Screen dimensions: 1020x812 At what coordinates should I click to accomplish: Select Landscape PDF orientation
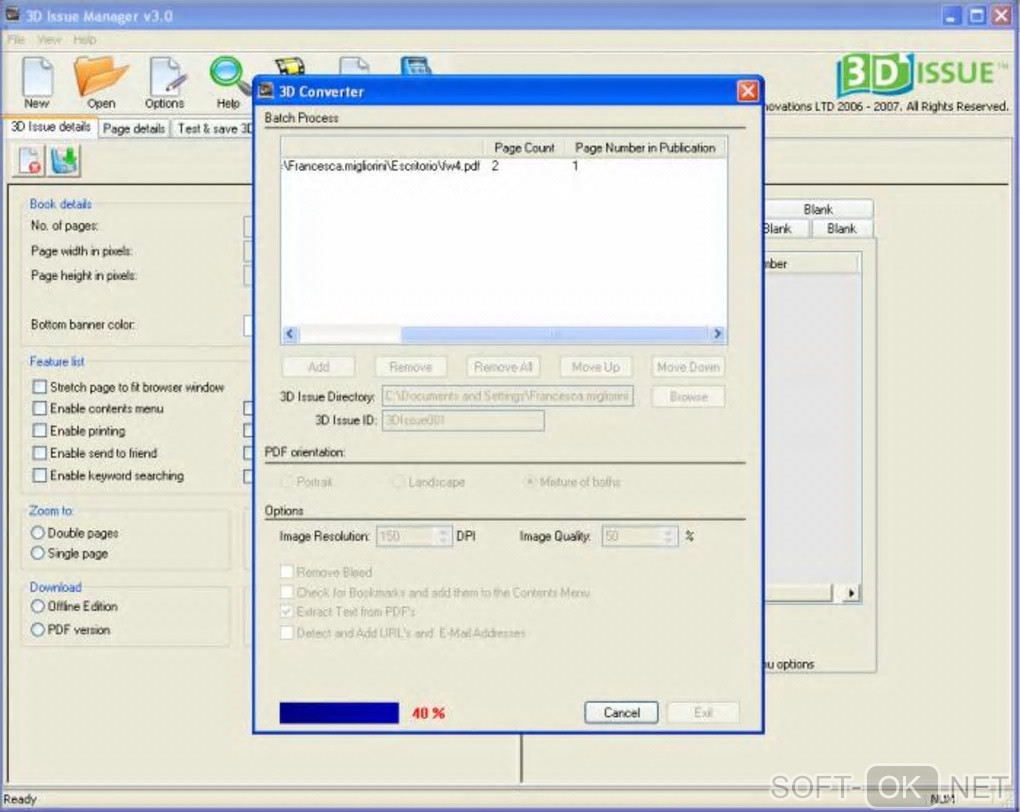tap(398, 482)
